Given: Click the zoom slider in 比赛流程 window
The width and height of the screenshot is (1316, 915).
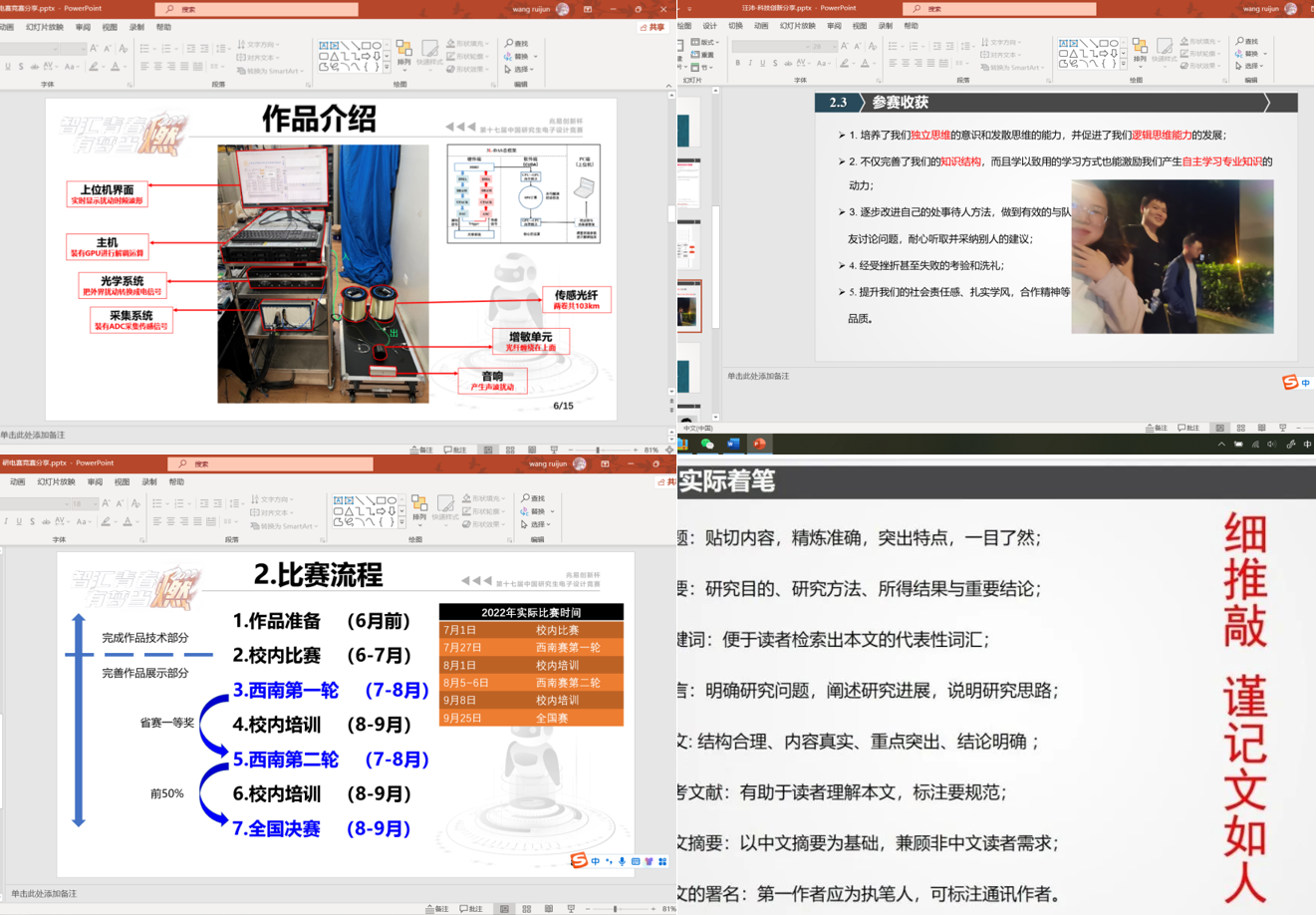Looking at the screenshot, I should [x=615, y=909].
